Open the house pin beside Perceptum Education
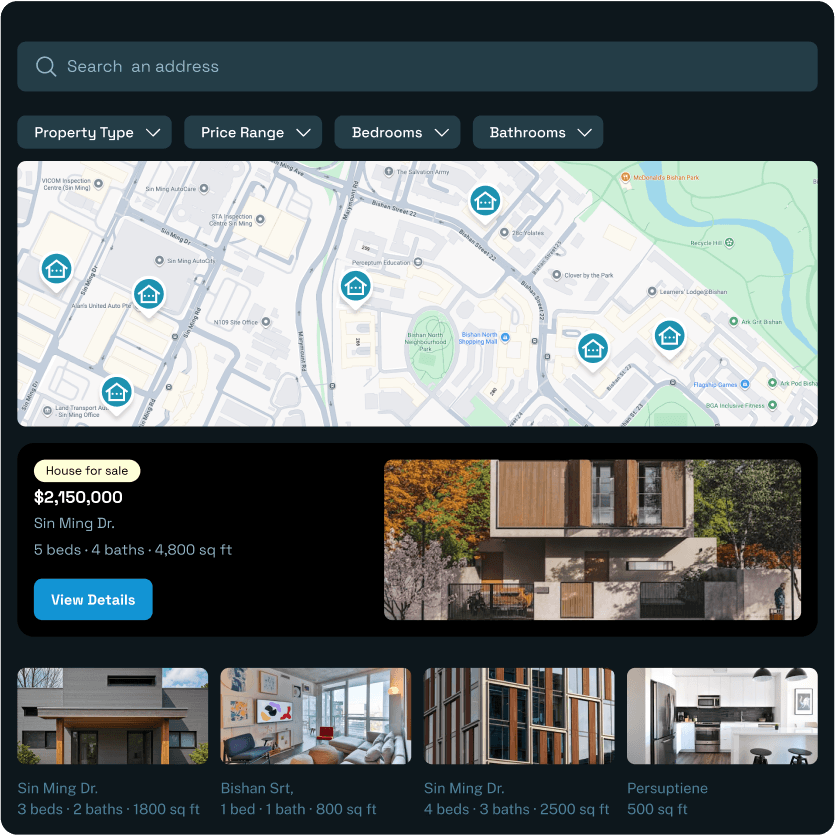Viewport: 835px width, 835px height. pos(355,286)
